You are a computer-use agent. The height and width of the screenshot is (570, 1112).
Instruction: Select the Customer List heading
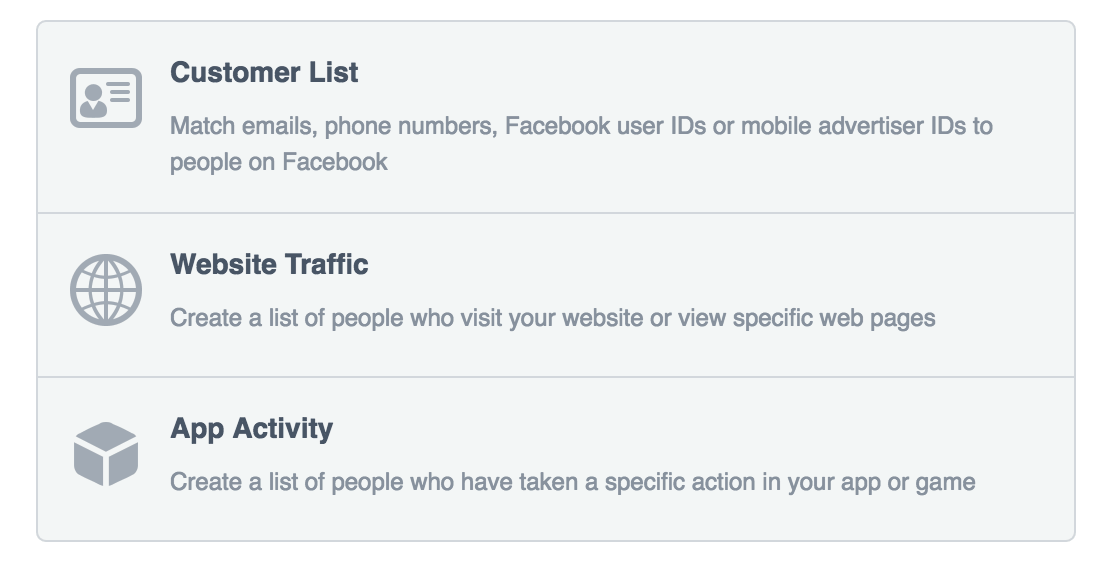click(264, 73)
